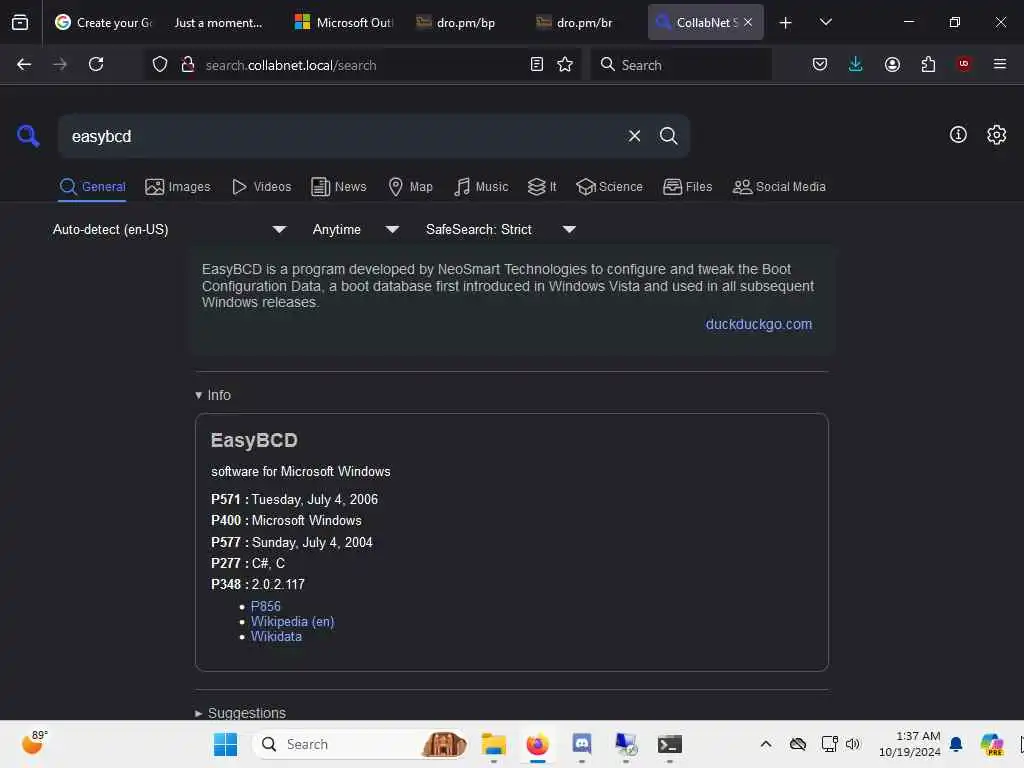Select the Images search category
This screenshot has height=768, width=1024.
click(x=178, y=187)
